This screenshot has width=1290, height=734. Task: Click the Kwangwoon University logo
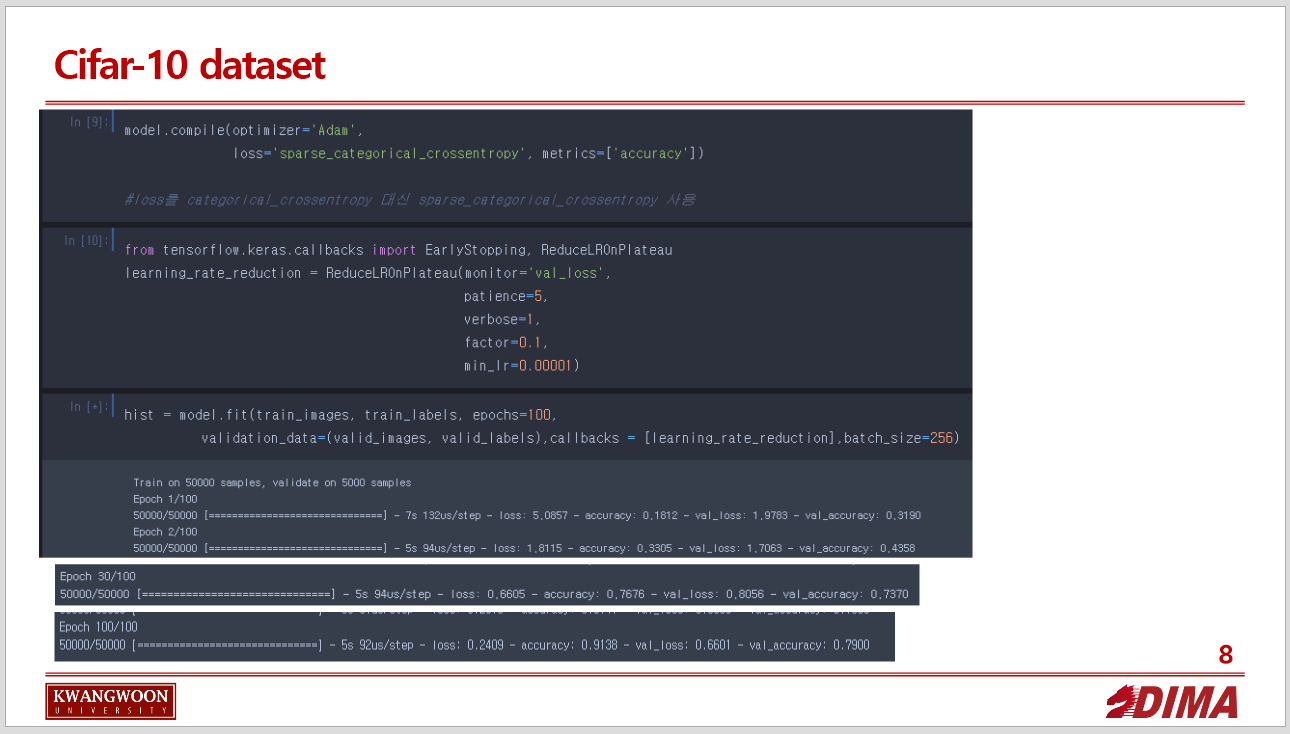tap(110, 702)
